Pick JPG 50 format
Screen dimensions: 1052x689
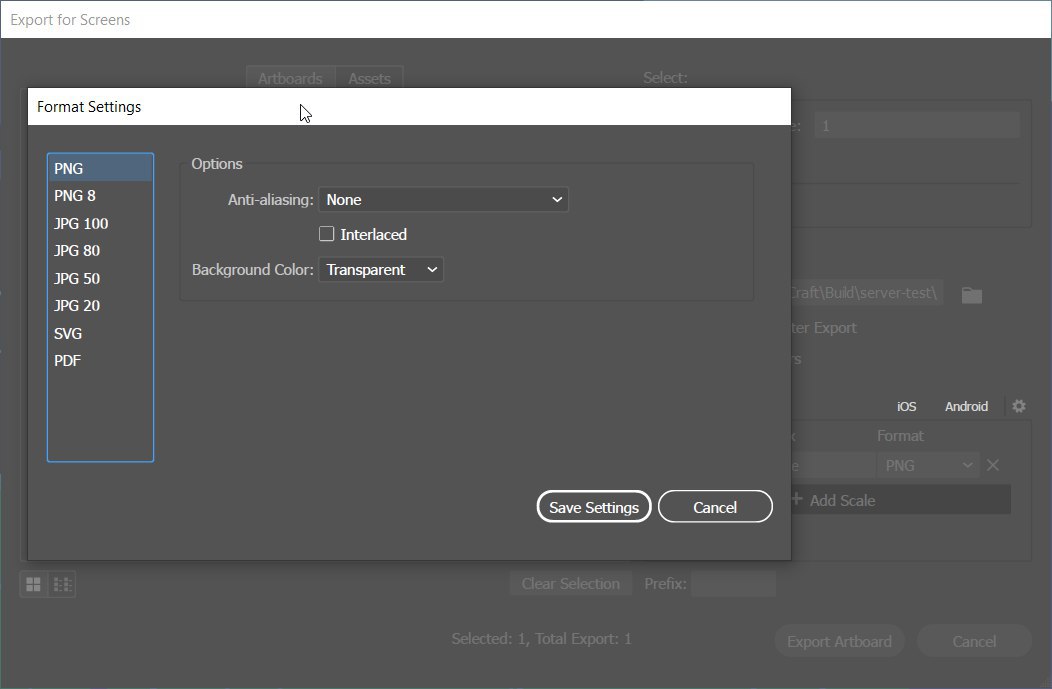coord(100,278)
